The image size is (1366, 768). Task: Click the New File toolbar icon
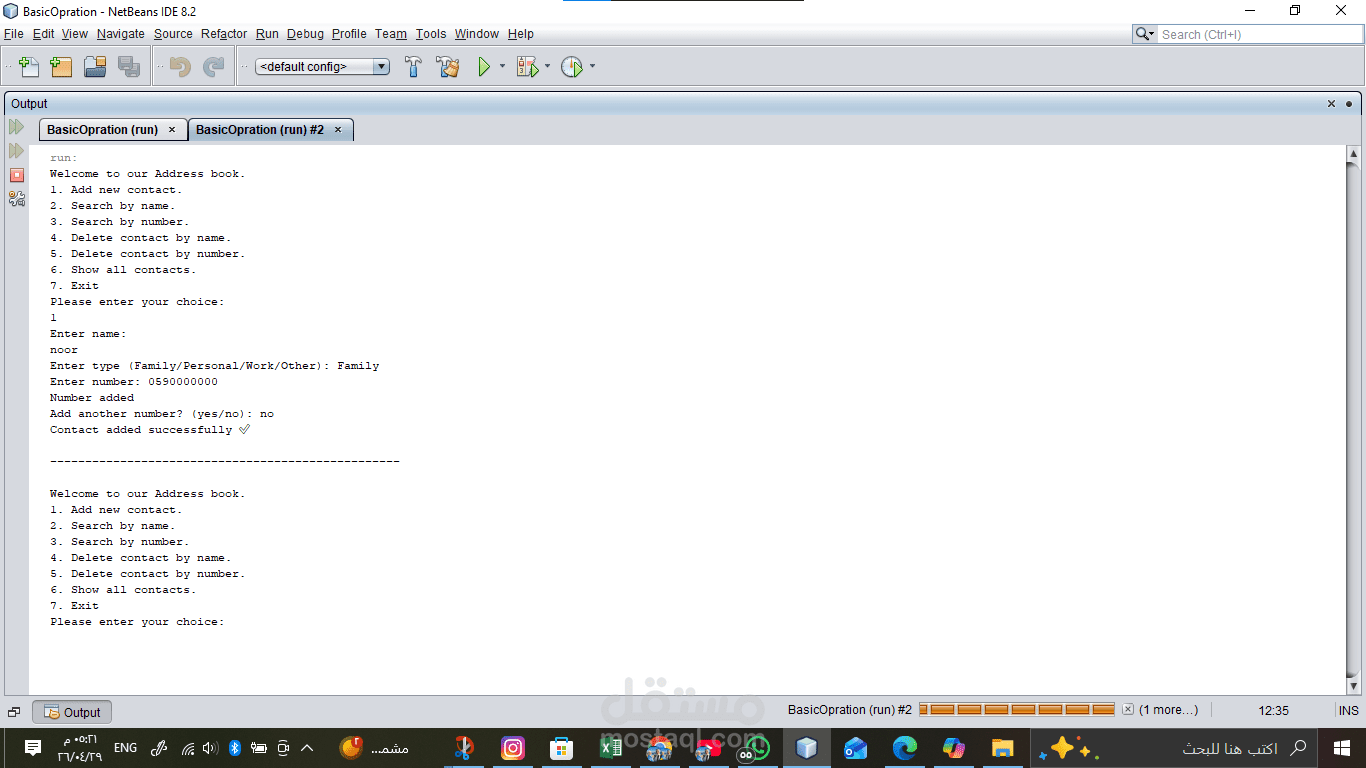click(x=29, y=67)
